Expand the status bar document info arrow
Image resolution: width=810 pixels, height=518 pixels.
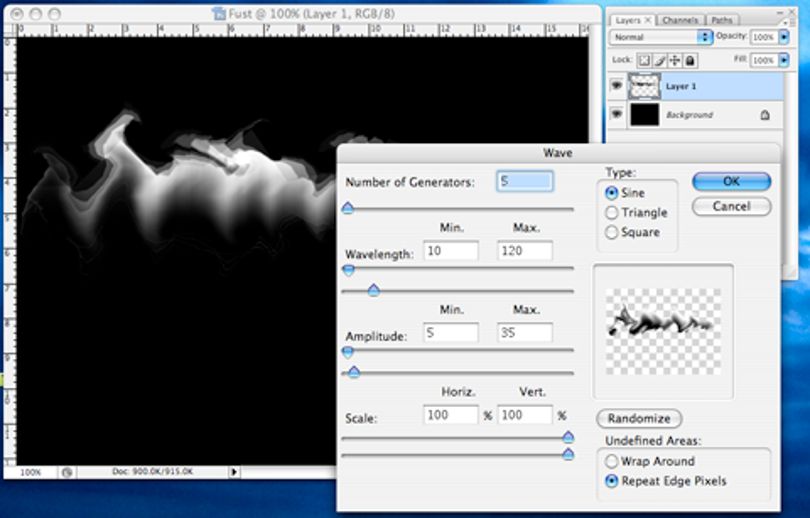(234, 472)
